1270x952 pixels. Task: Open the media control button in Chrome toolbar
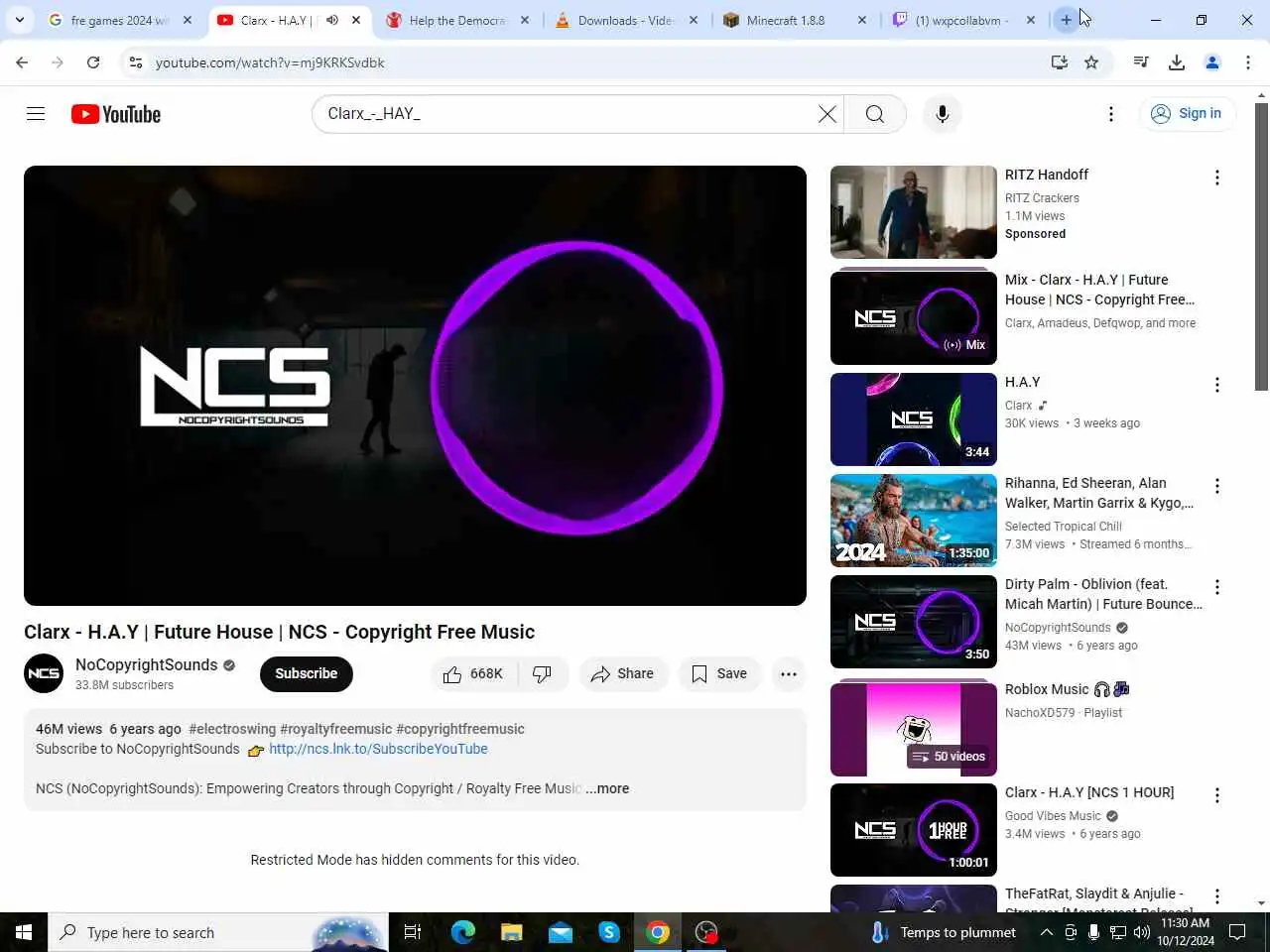[1141, 62]
